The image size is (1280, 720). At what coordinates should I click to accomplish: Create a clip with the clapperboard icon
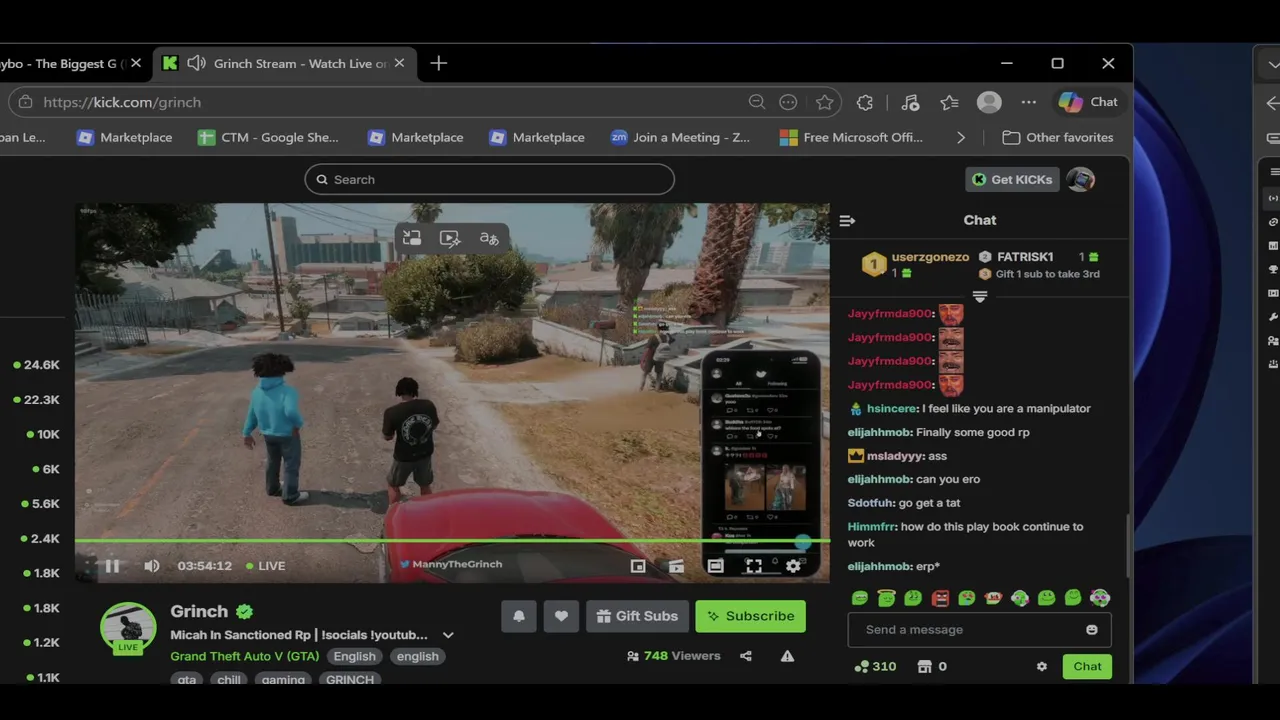coord(676,566)
